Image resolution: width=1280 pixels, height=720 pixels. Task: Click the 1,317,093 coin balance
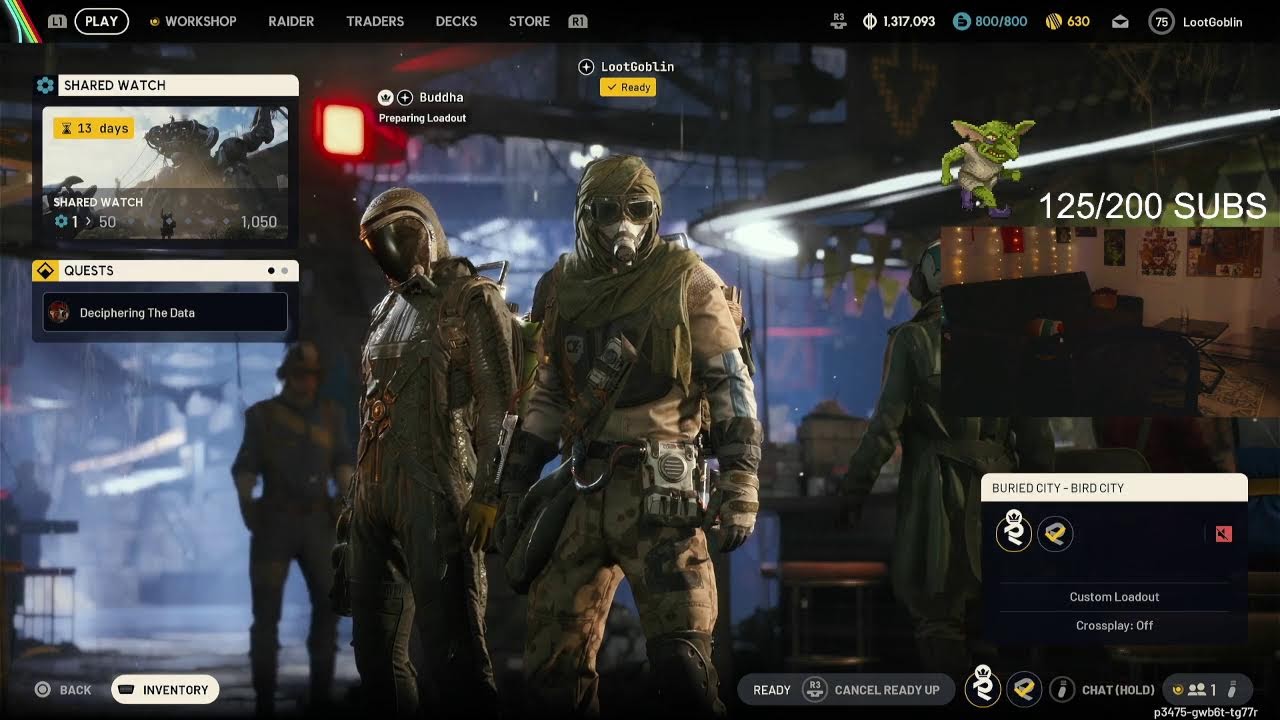click(909, 21)
